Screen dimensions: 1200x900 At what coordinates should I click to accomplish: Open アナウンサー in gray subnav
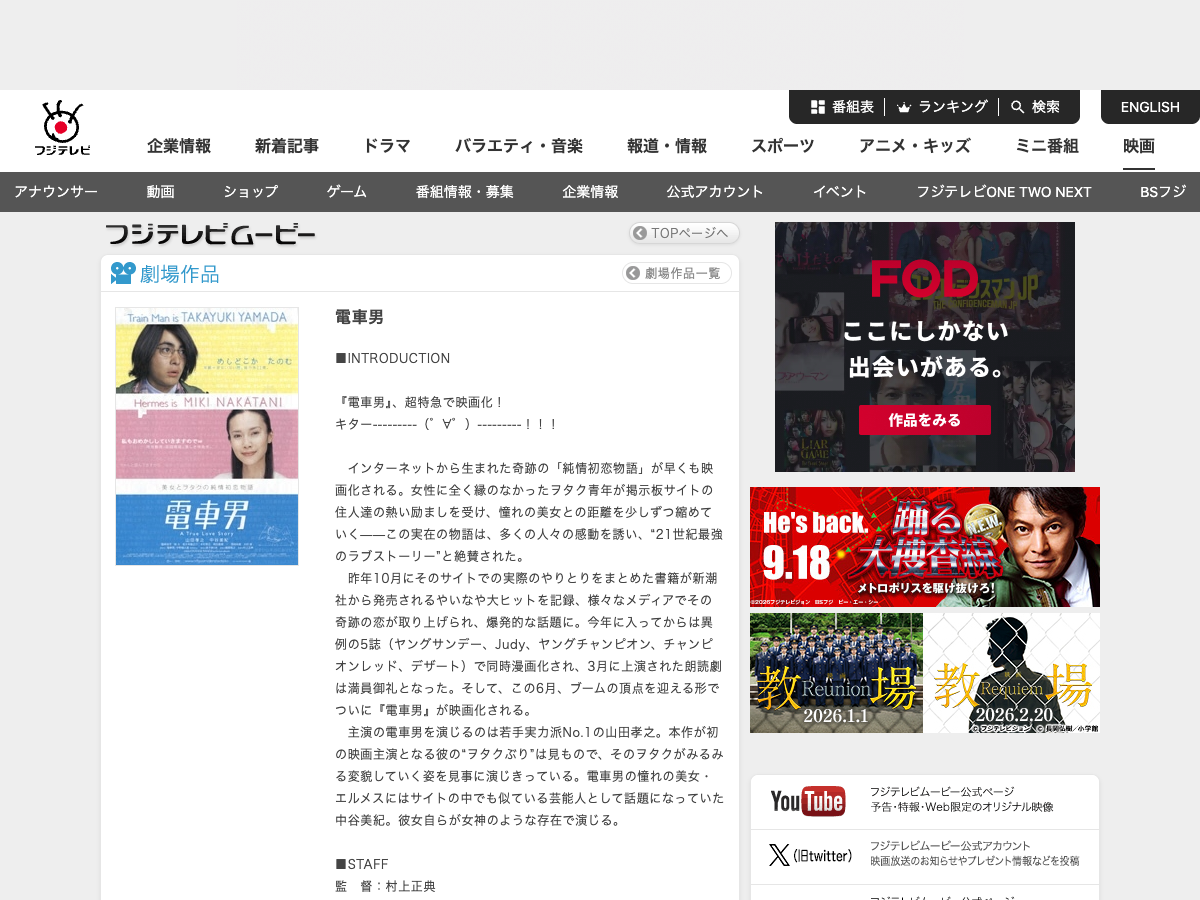pyautogui.click(x=56, y=192)
